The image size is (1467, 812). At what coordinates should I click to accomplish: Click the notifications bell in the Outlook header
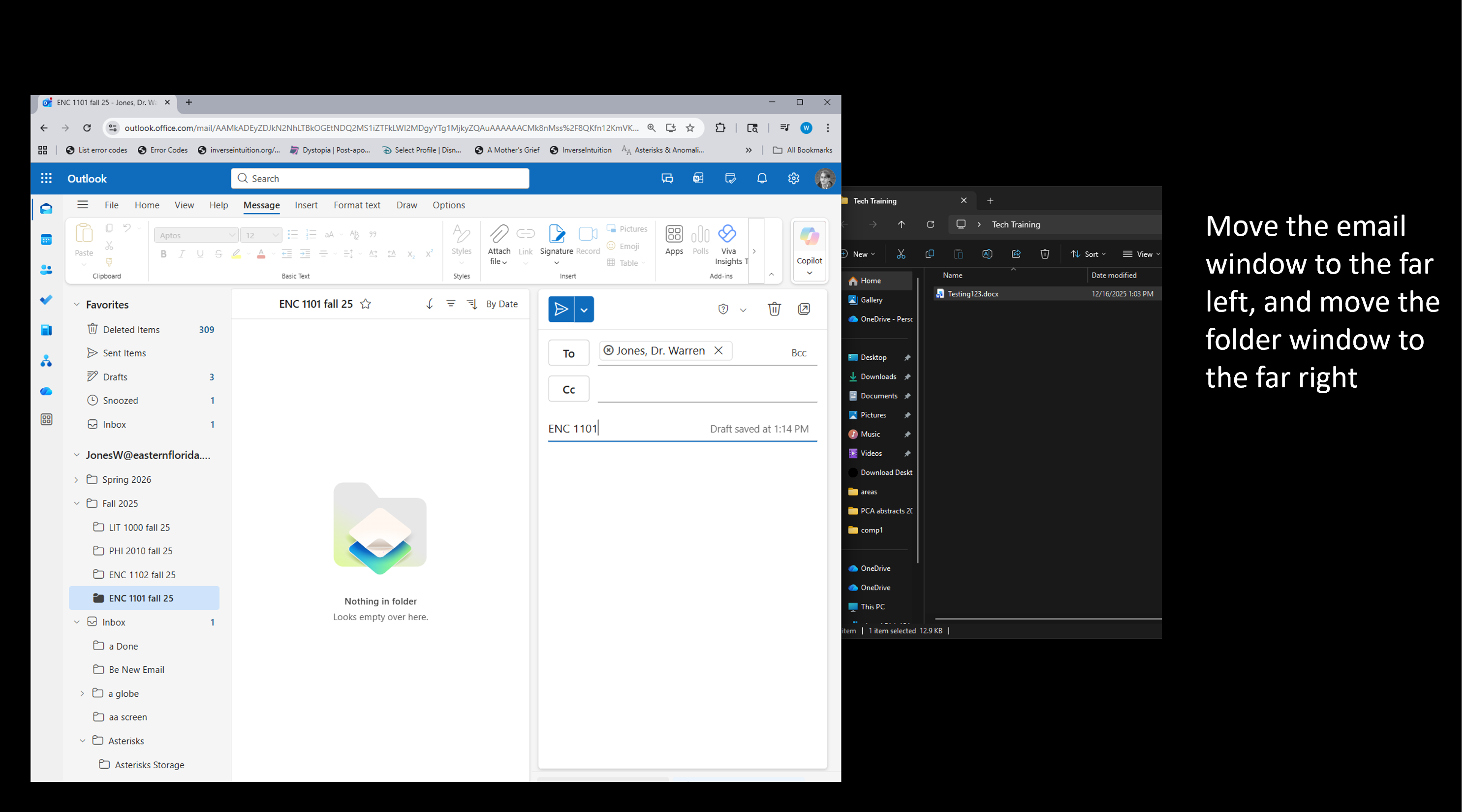[761, 178]
